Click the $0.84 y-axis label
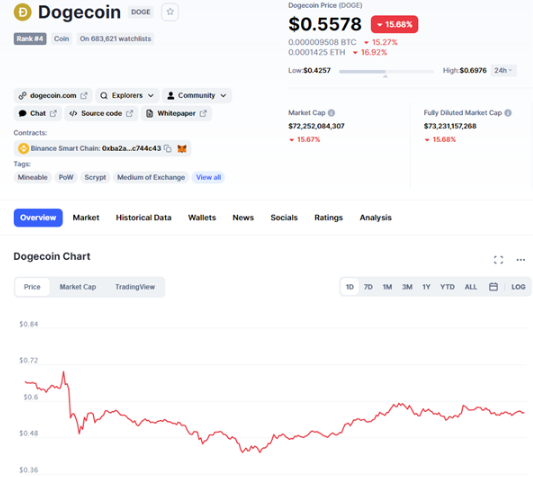The height and width of the screenshot is (477, 533). click(x=29, y=324)
